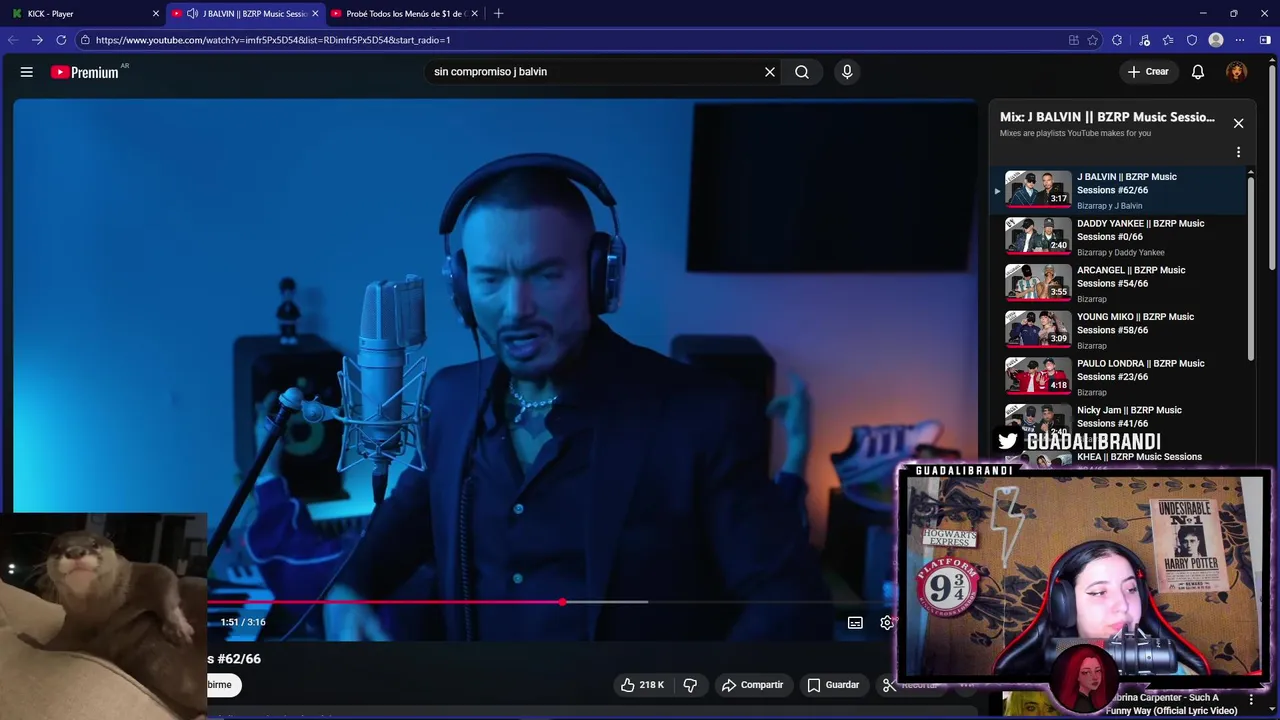Image resolution: width=1280 pixels, height=720 pixels.
Task: Close the Probé Todos los Menús tab
Action: click(474, 14)
